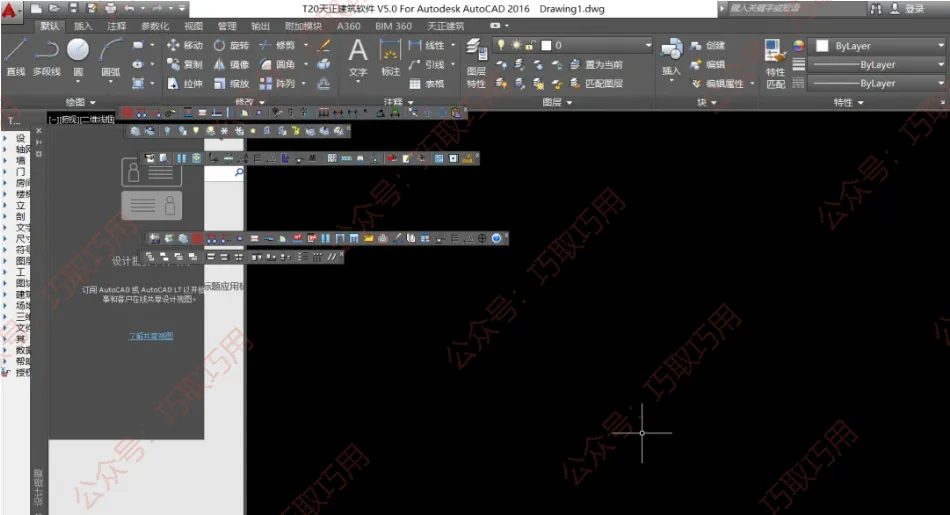Viewport: 950px width, 515px height.
Task: Switch to the 附加模块 ribbon tab
Action: pyautogui.click(x=304, y=25)
